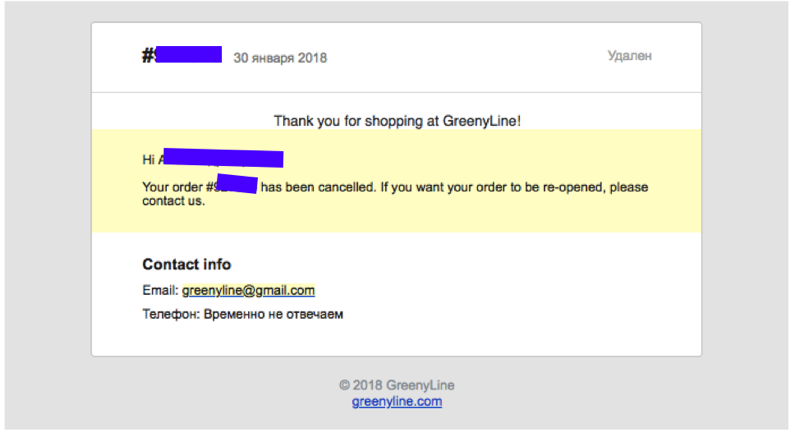
Task: Open the greenyline@gmail.com email link
Action: tap(248, 290)
